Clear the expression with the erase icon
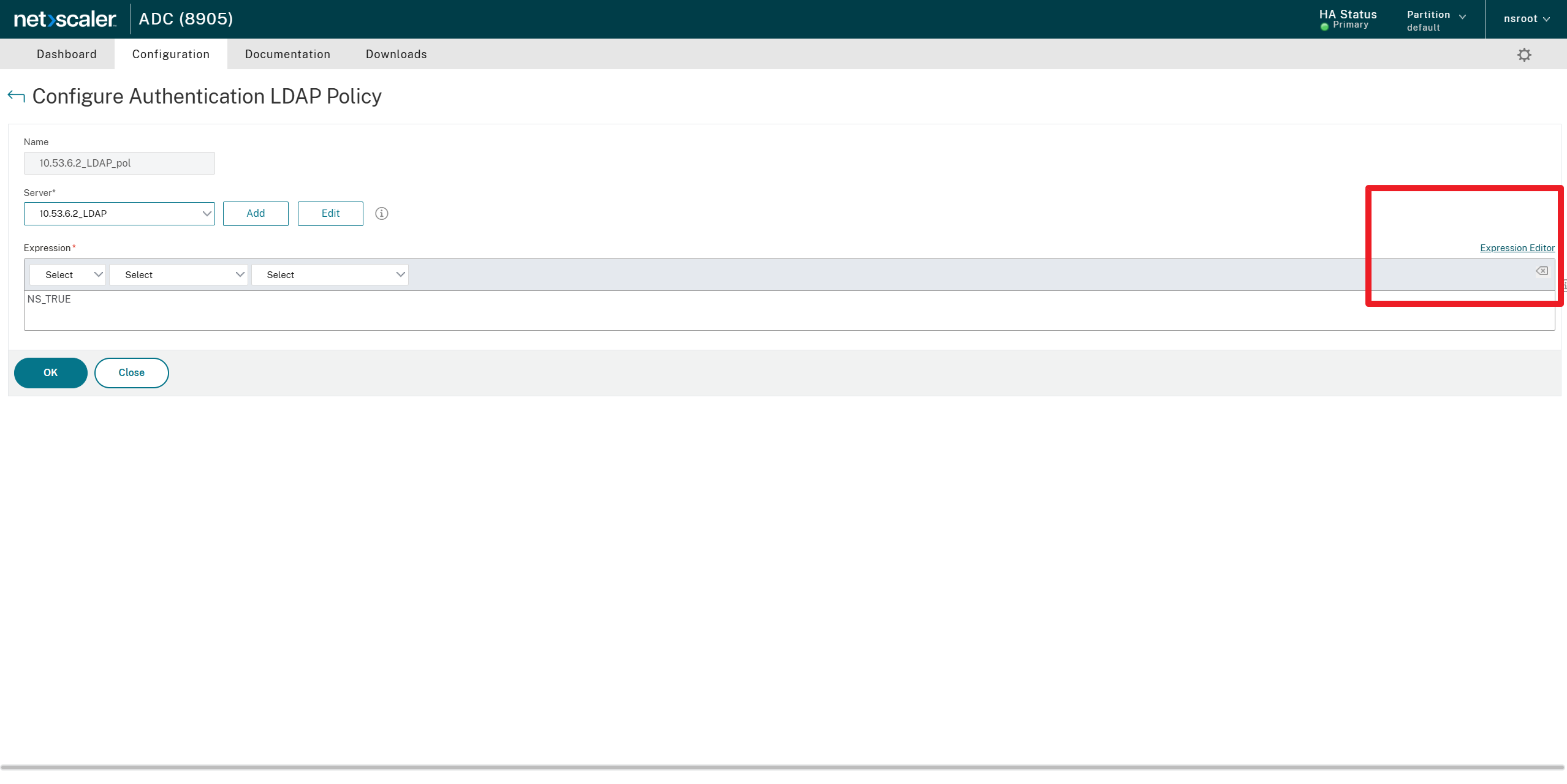 (x=1541, y=271)
